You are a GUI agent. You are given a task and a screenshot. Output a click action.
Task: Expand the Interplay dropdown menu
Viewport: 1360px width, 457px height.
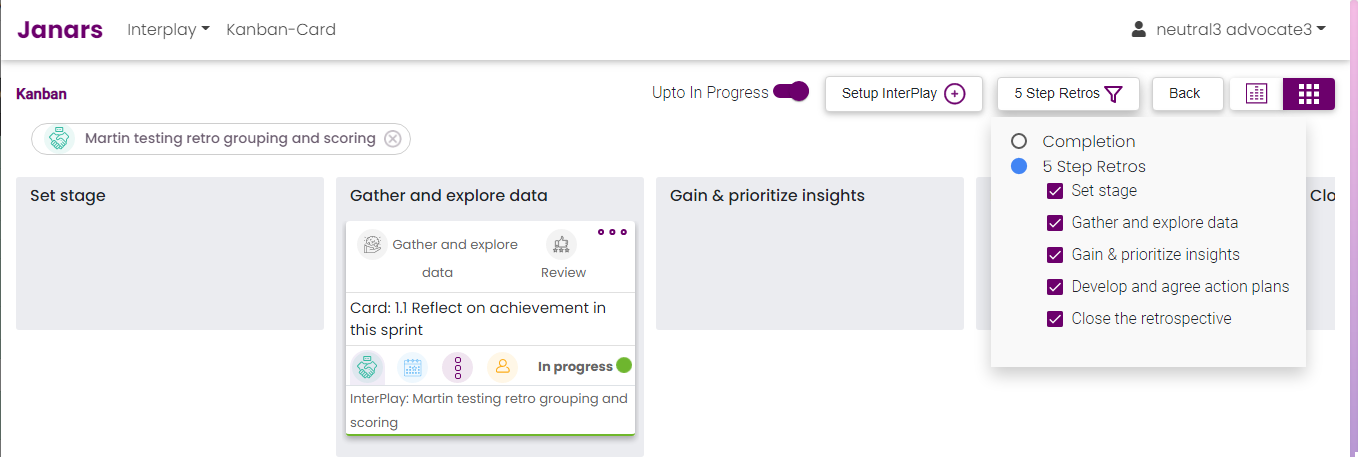click(x=168, y=30)
